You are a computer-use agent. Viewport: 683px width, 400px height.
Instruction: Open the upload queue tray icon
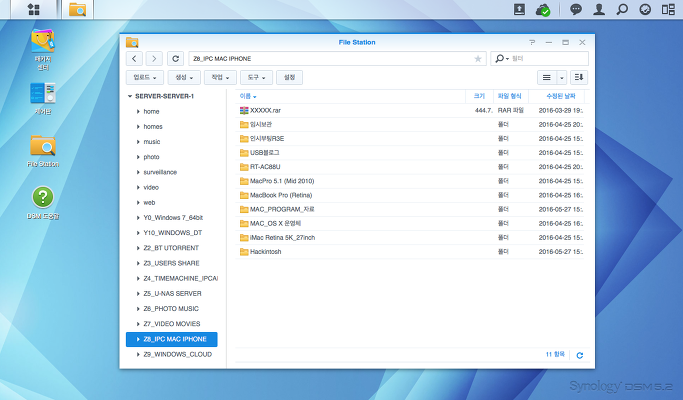click(519, 9)
